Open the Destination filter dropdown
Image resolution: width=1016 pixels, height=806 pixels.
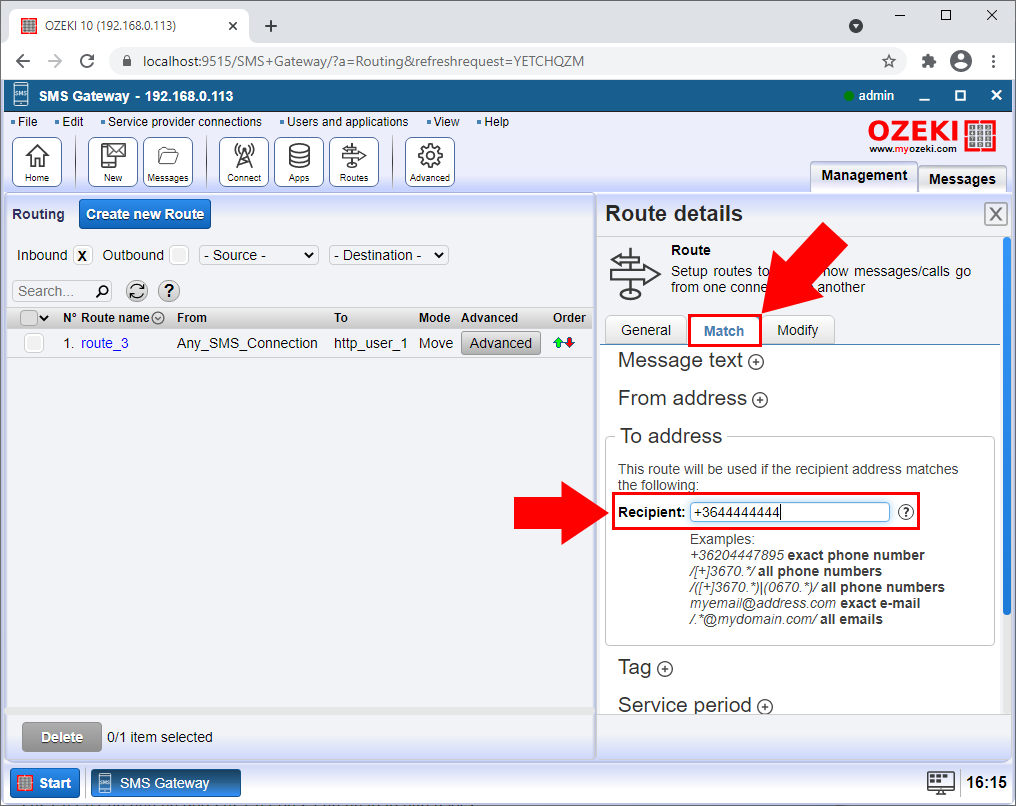[389, 255]
